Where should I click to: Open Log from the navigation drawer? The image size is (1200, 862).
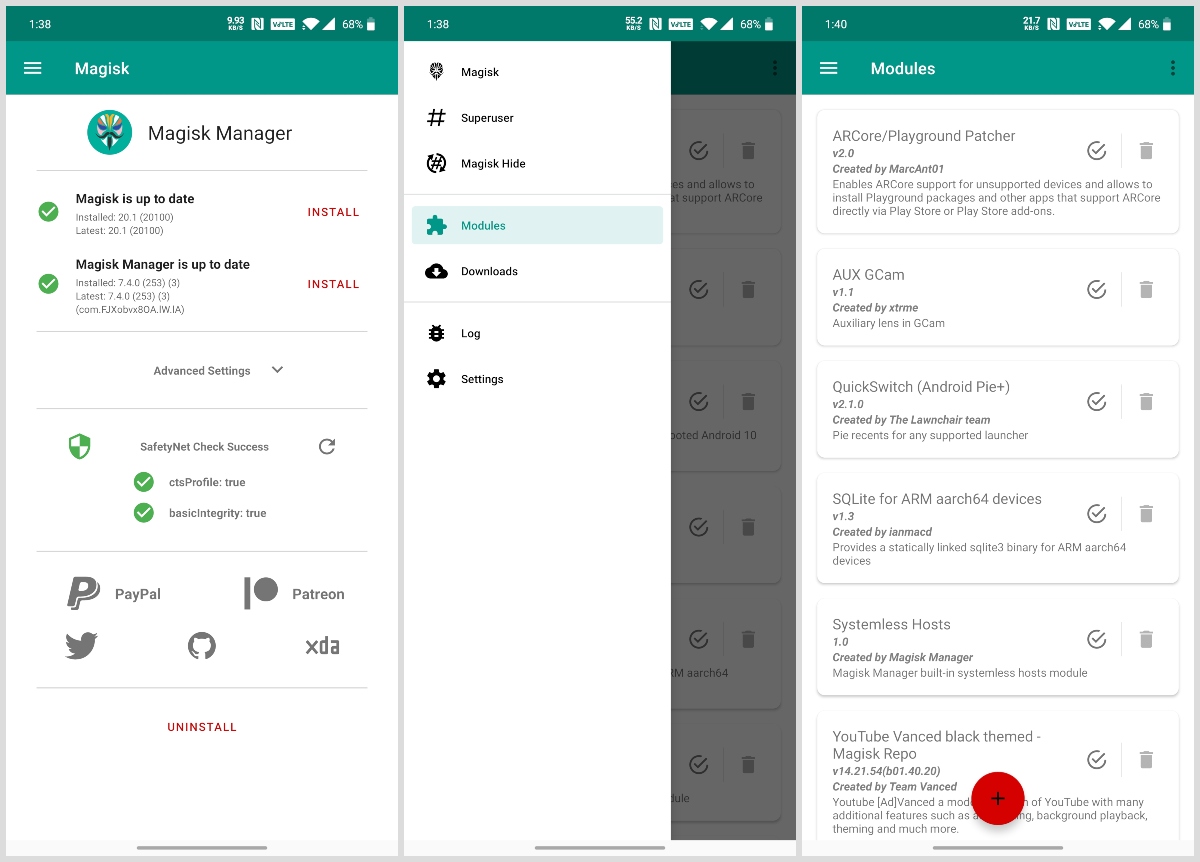point(537,333)
